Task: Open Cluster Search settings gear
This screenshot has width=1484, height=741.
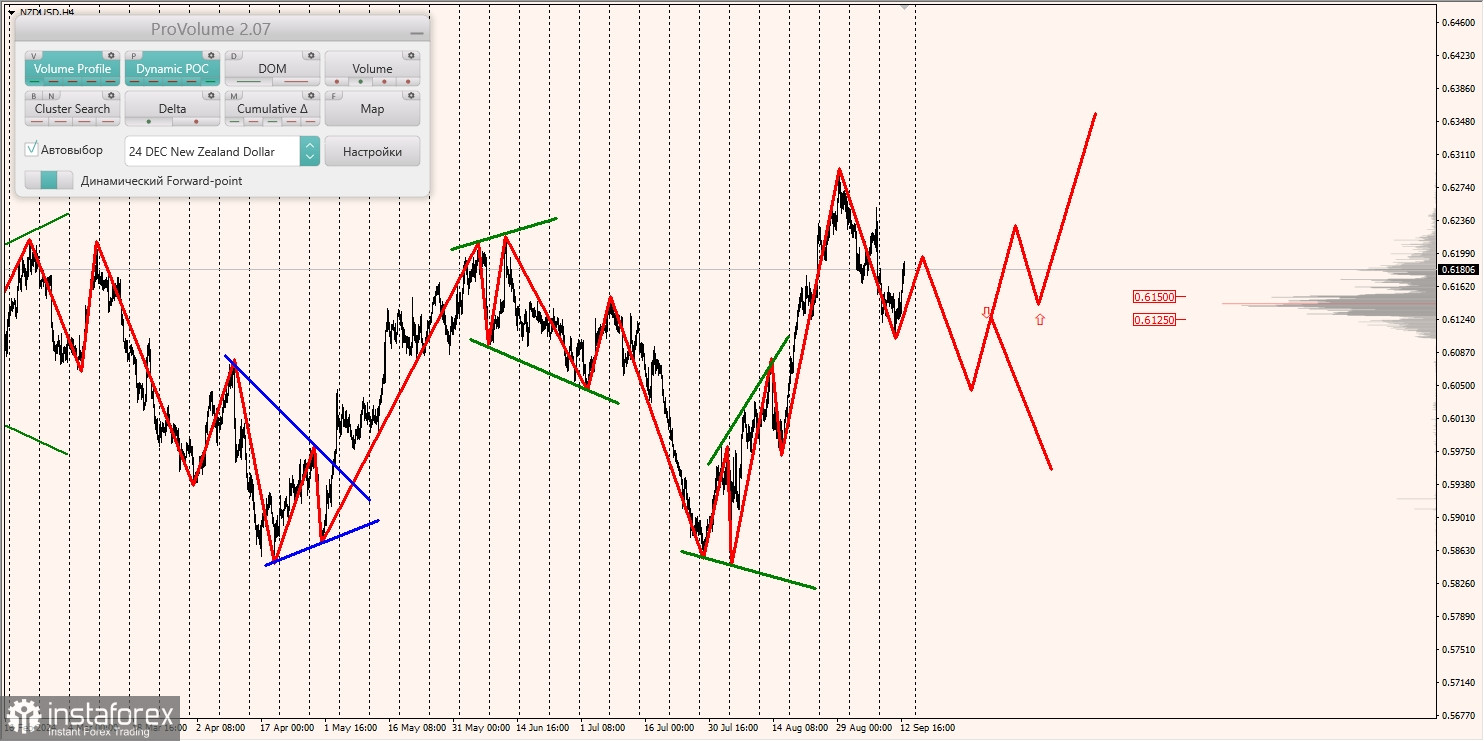Action: point(111,96)
